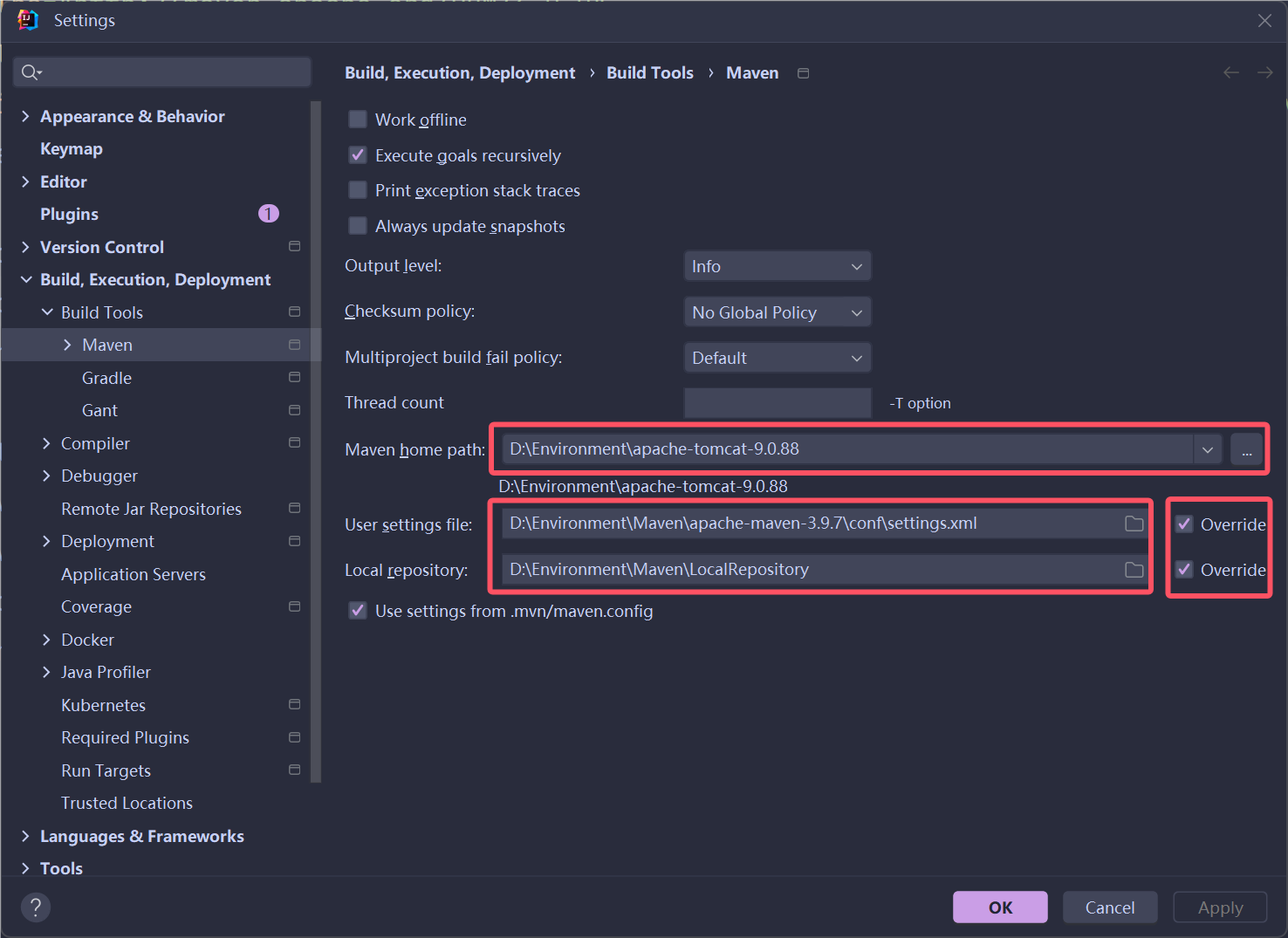Viewport: 1288px width, 938px height.
Task: Enable Print exception stack traces checkbox
Action: (358, 190)
